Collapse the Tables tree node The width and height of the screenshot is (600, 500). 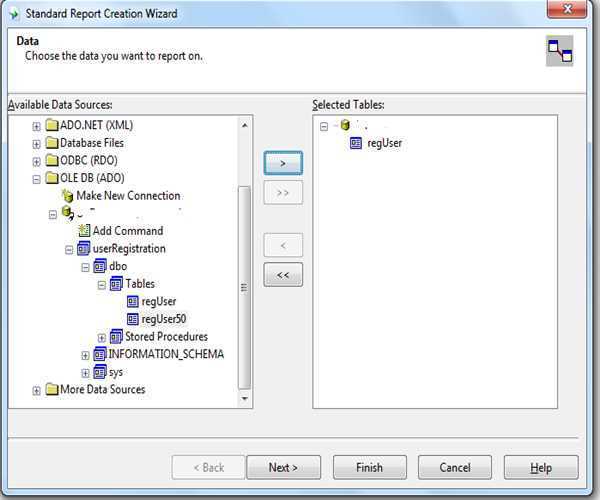coord(101,284)
